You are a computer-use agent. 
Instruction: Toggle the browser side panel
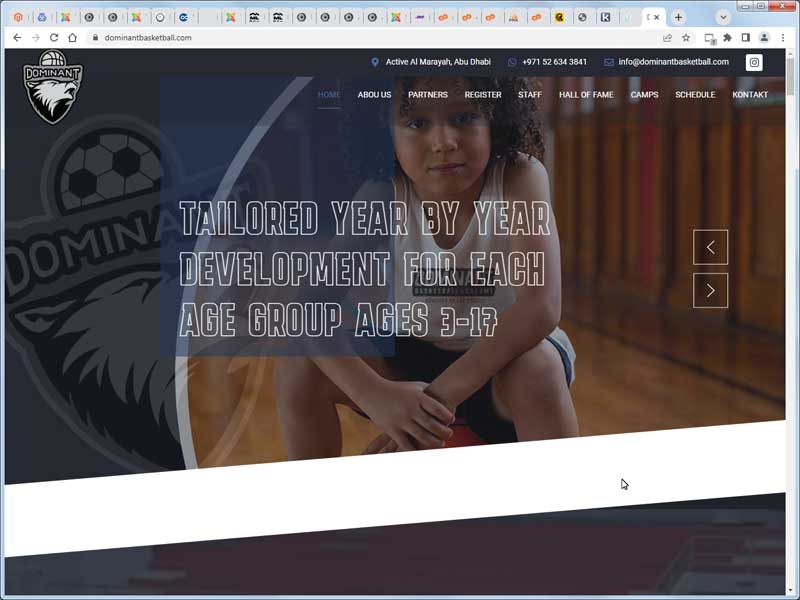(745, 37)
